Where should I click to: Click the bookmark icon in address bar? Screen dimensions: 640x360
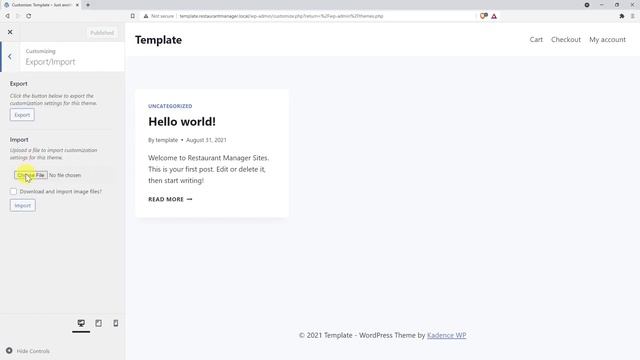tap(133, 16)
